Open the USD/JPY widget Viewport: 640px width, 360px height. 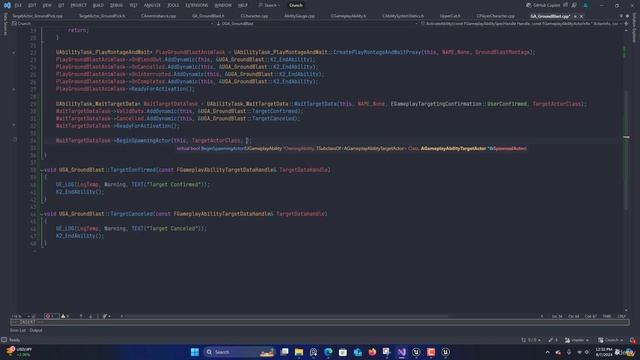point(20,352)
